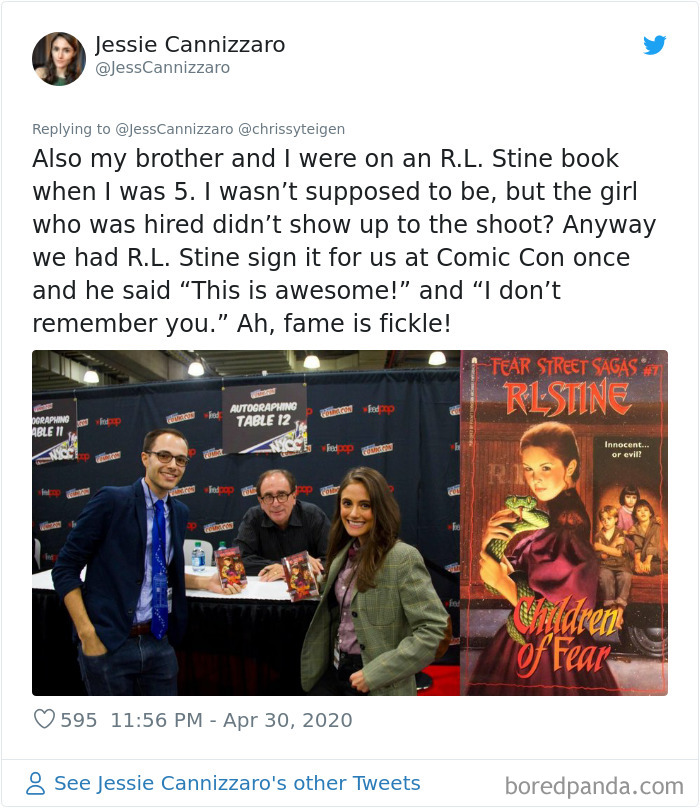
Task: Click the person icon beside other Tweets link
Action: pyautogui.click(x=36, y=783)
